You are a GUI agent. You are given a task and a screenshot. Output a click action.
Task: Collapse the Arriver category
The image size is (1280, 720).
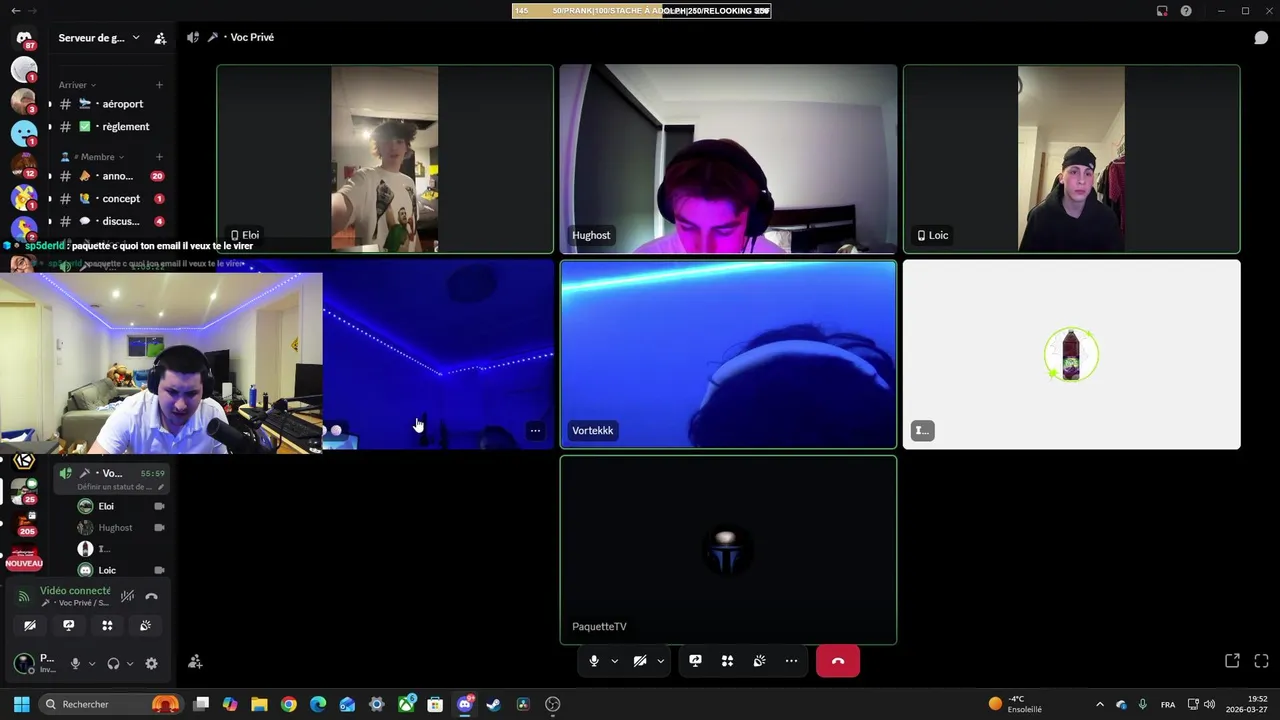pos(76,85)
